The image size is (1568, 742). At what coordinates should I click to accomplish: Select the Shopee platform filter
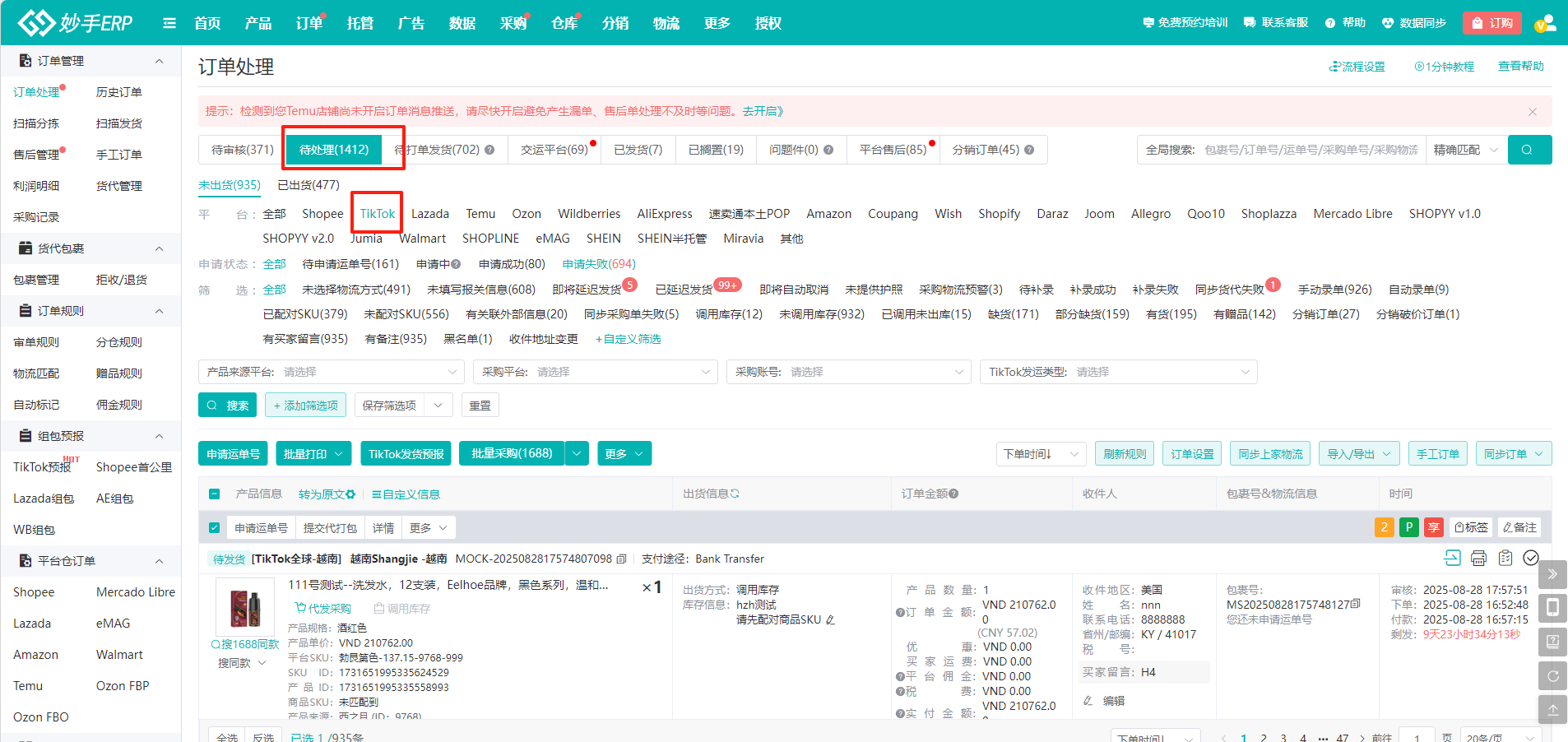pyautogui.click(x=322, y=214)
